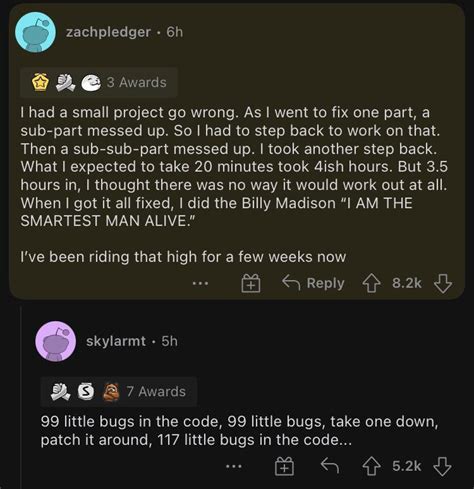Downvote zachpledger's comment
This screenshot has height=489, width=474.
(443, 284)
